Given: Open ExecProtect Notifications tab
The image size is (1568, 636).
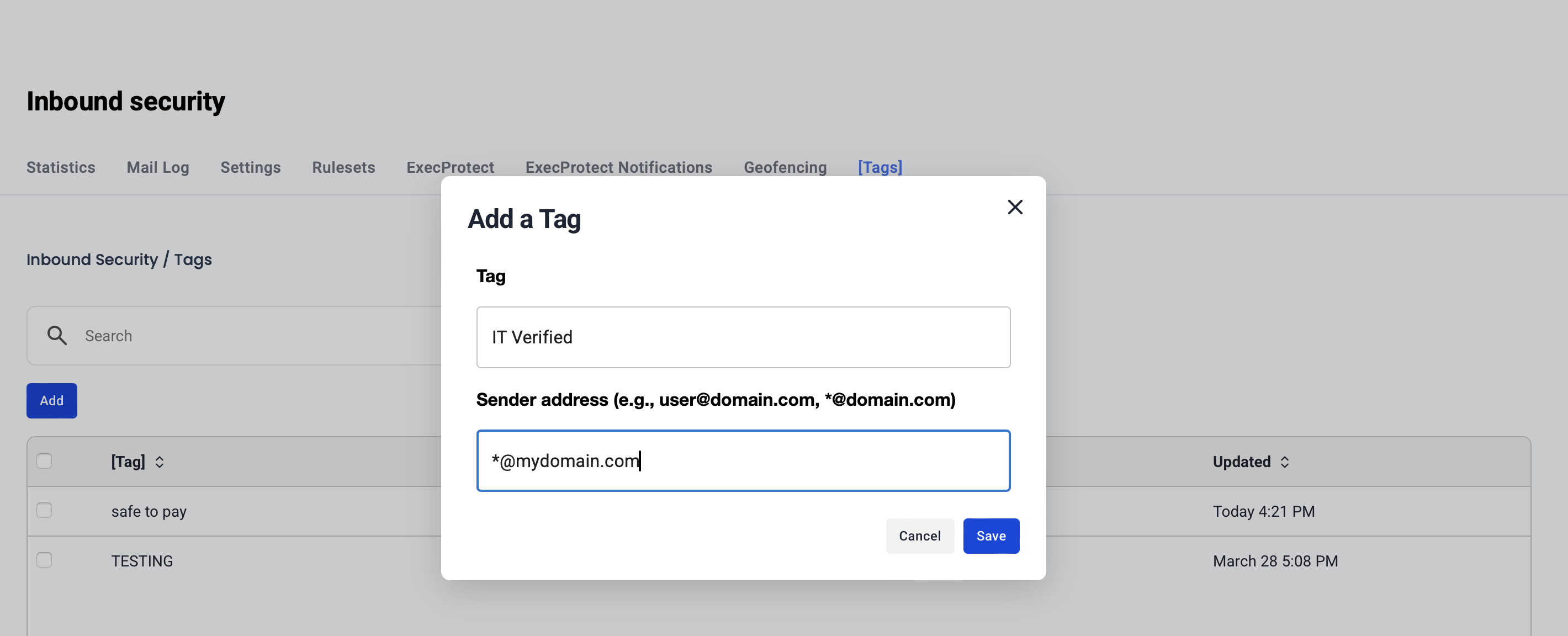Looking at the screenshot, I should (618, 167).
